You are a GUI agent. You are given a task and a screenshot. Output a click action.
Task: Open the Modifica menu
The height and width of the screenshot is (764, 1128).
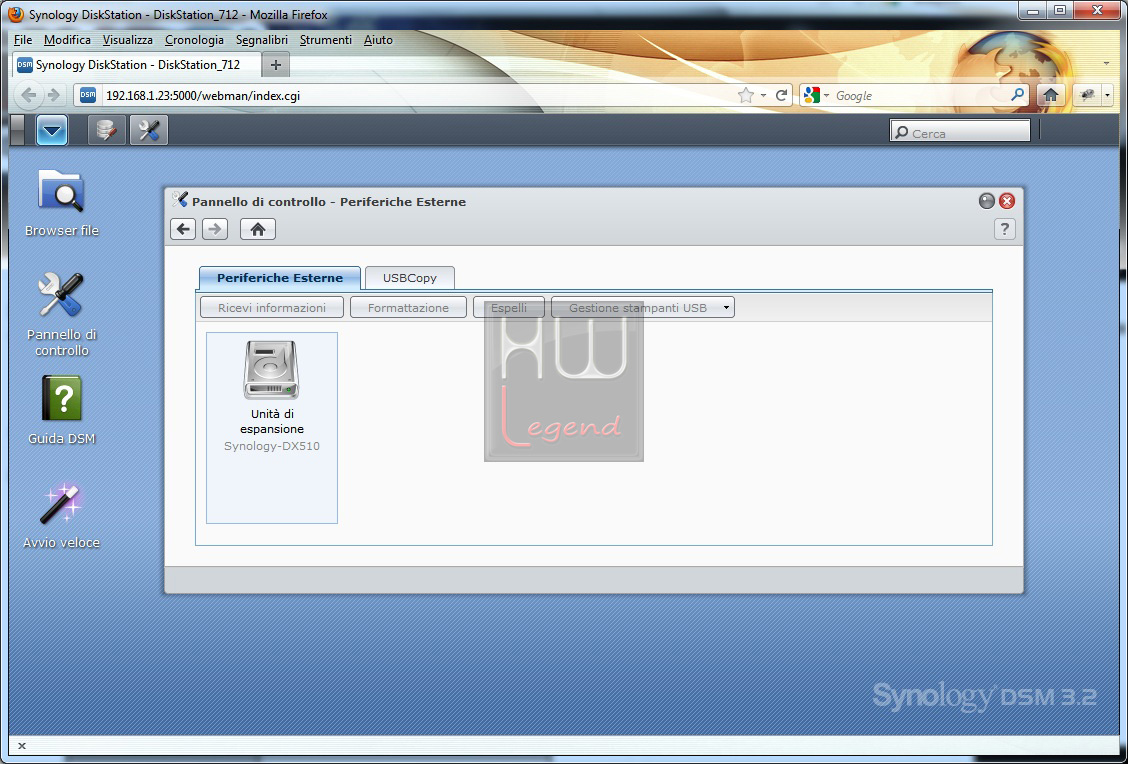coord(67,40)
